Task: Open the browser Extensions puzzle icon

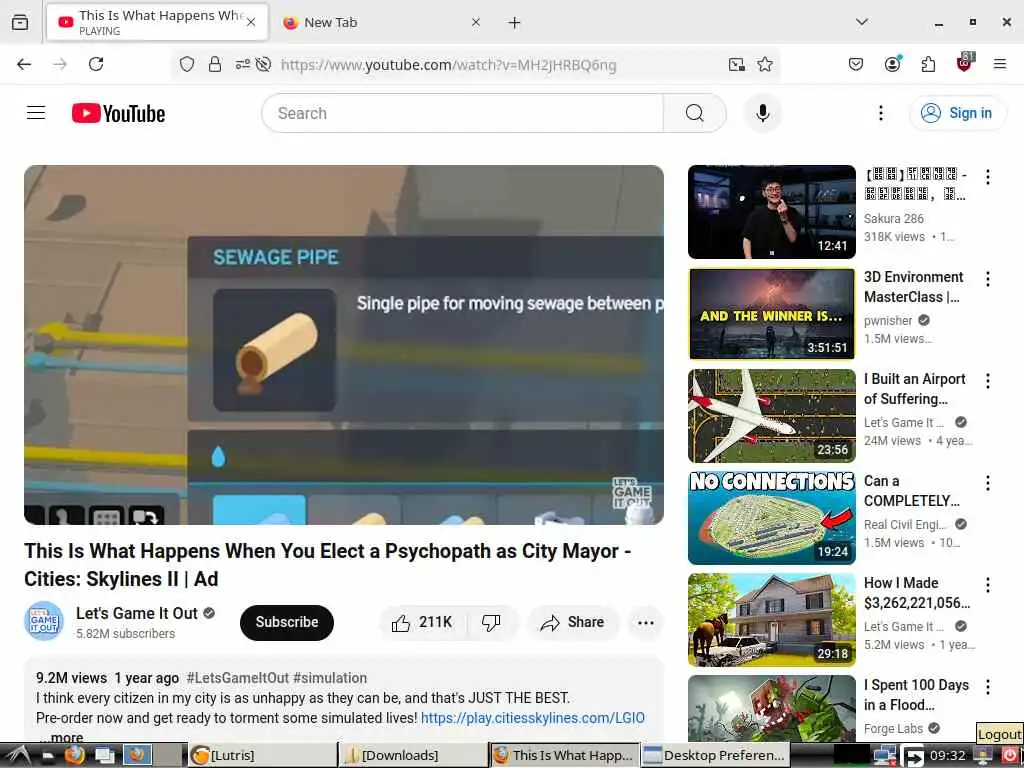Action: click(928, 64)
